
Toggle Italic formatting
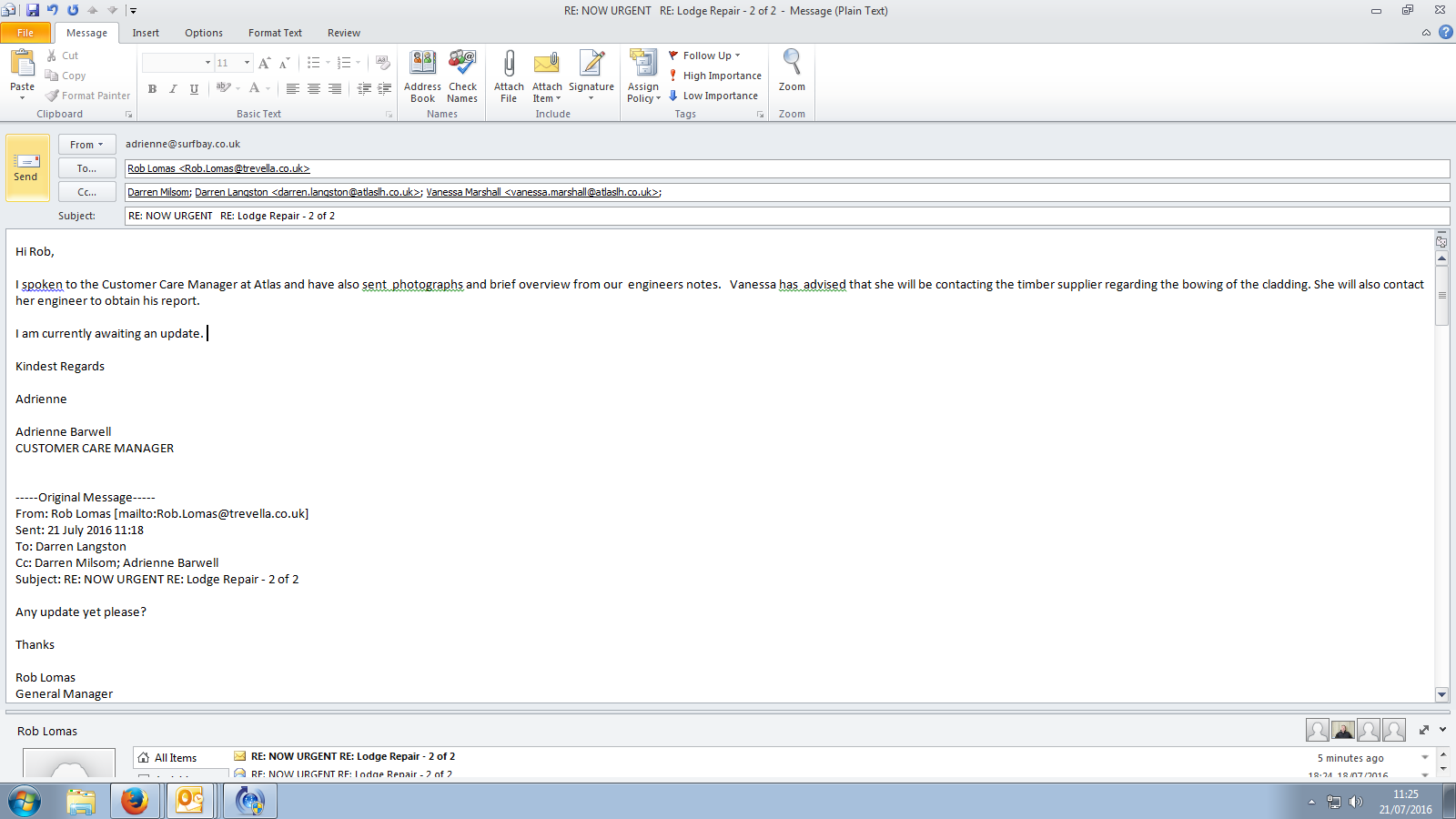173,88
